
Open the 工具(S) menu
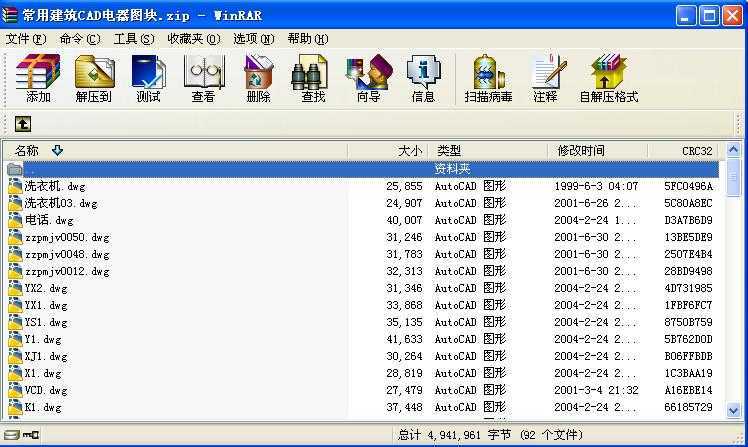pyautogui.click(x=133, y=39)
